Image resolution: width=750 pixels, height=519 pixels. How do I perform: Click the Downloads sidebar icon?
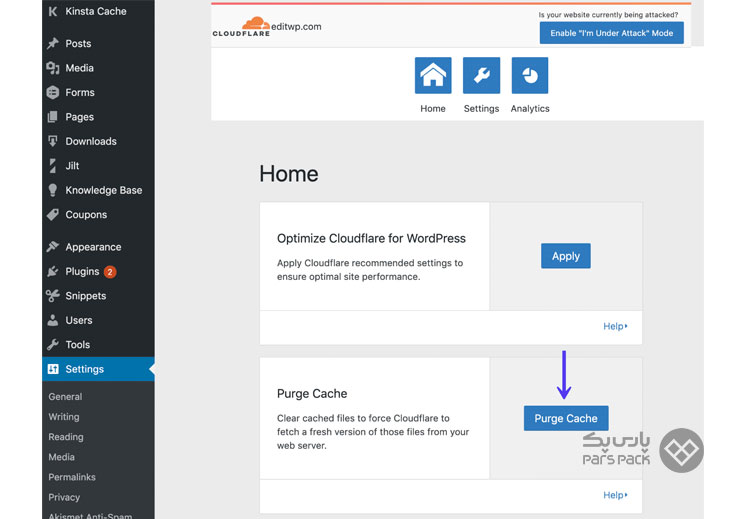(53, 141)
